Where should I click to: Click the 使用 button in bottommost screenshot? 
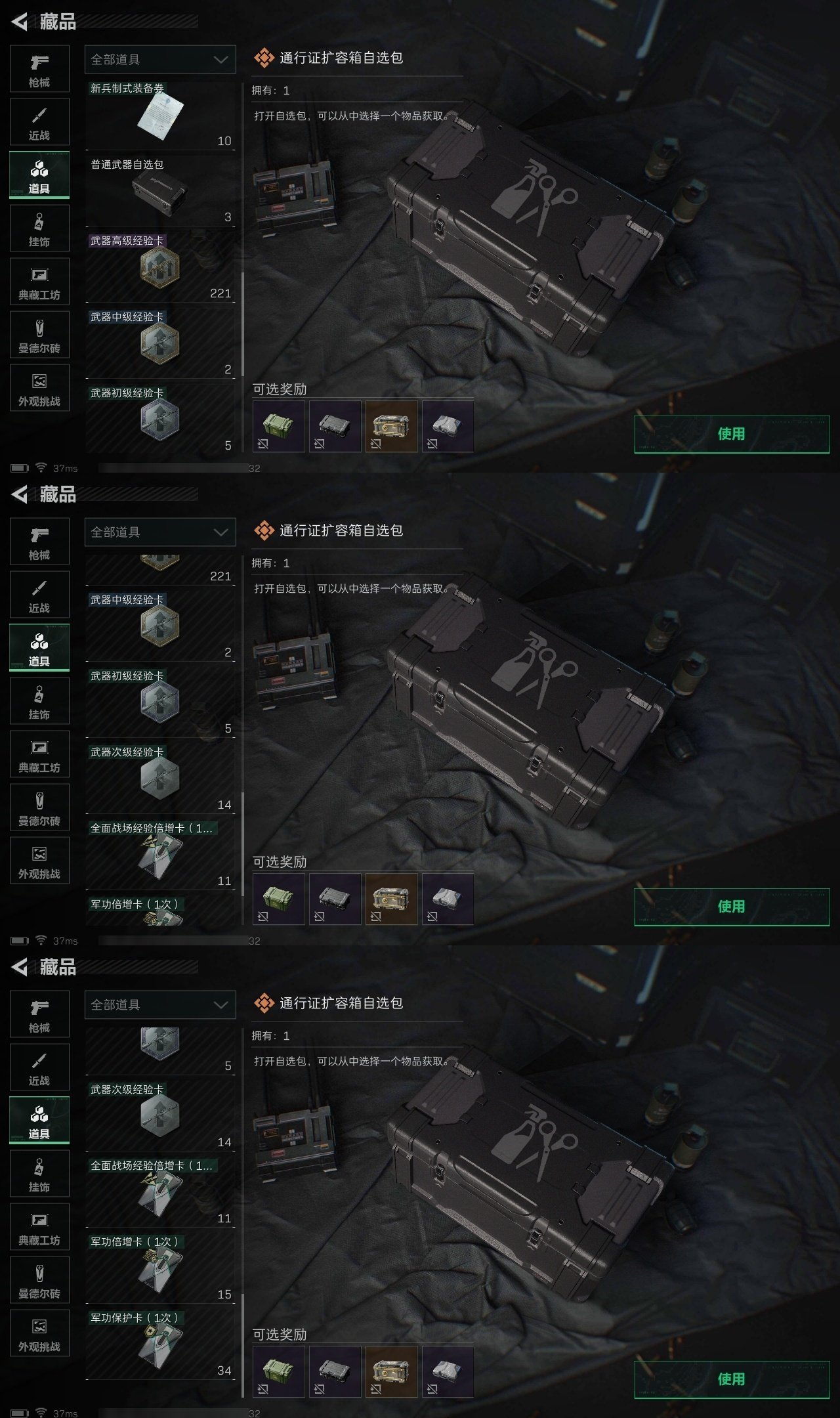(x=732, y=1379)
